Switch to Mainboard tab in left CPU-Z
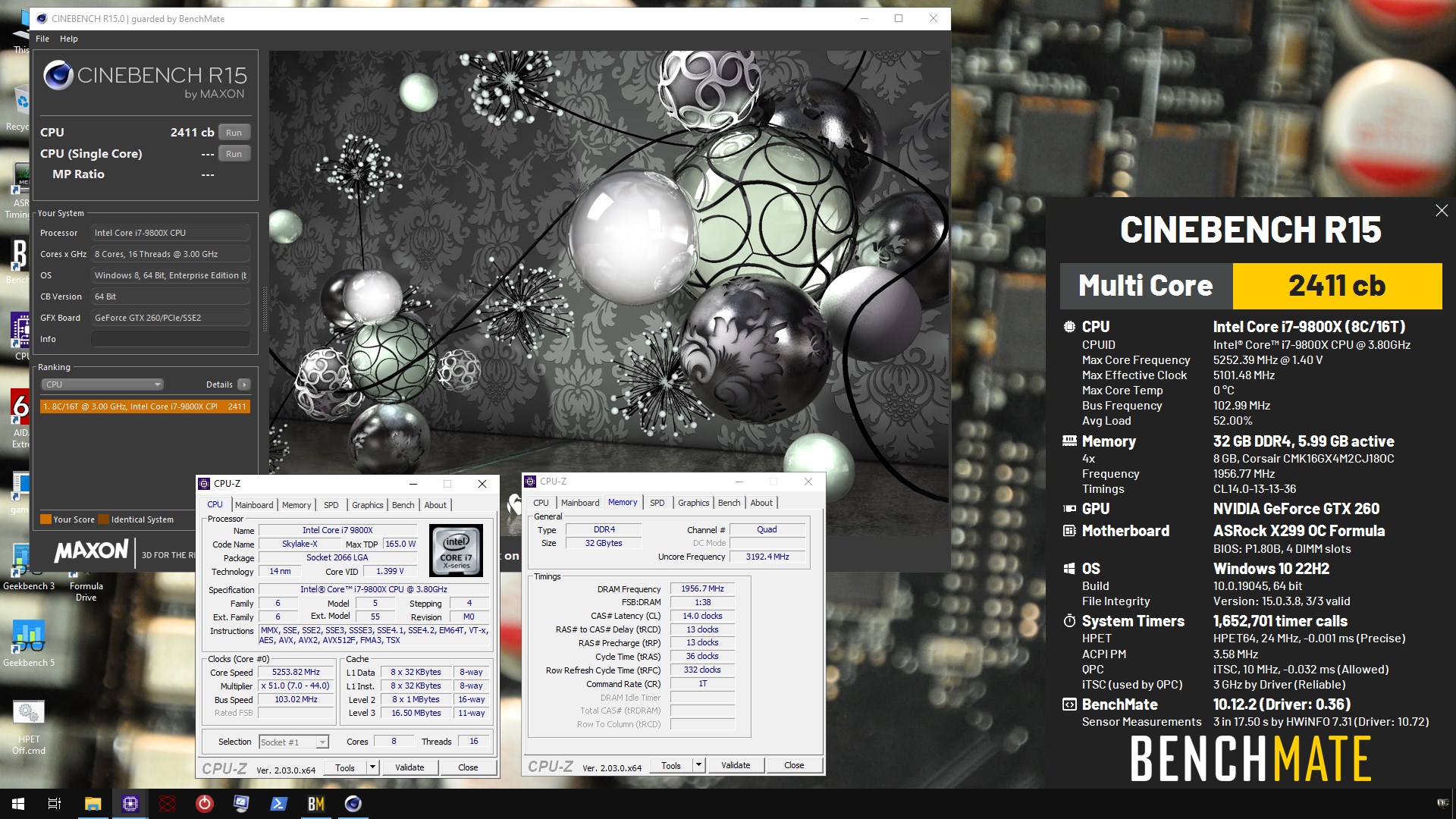Screen dimensions: 1456x819 point(254,505)
